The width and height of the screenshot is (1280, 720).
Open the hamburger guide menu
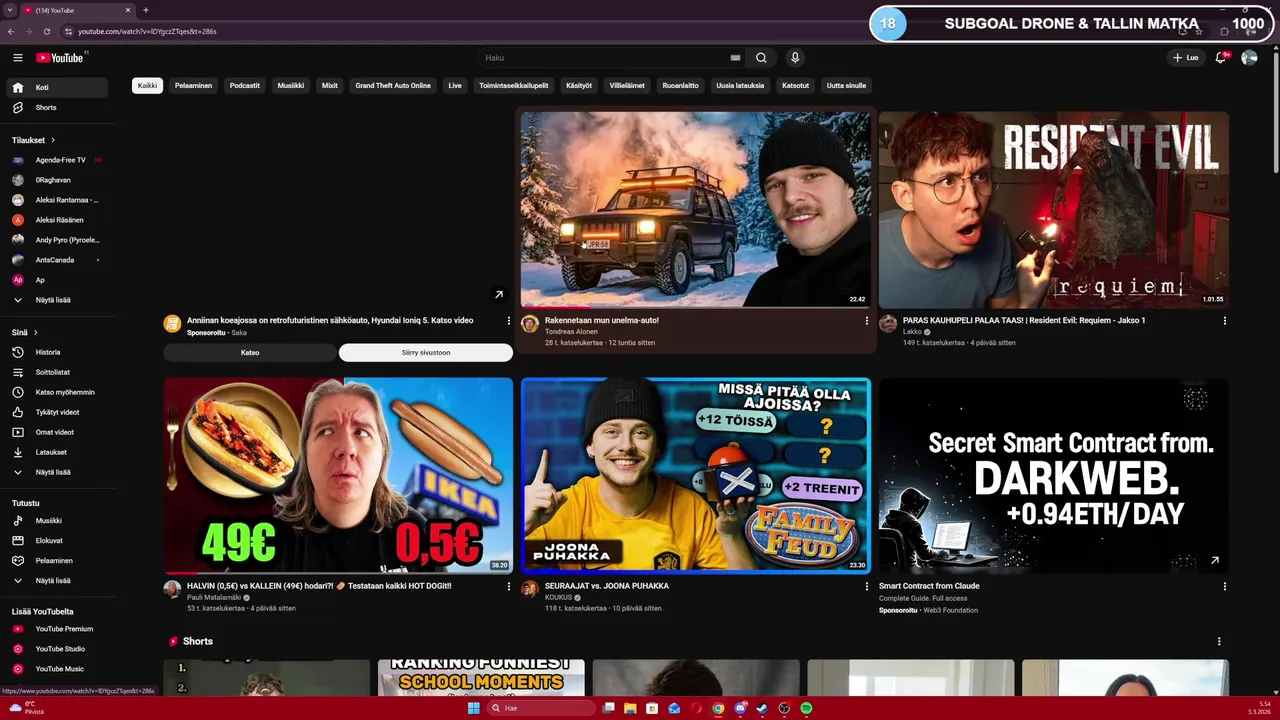coord(17,58)
